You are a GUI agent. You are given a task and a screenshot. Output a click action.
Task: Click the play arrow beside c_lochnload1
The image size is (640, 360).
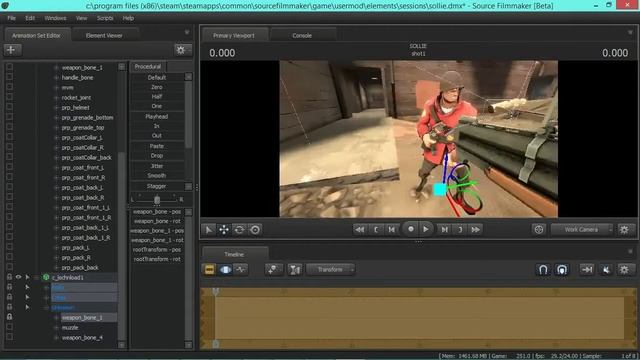tap(28, 278)
